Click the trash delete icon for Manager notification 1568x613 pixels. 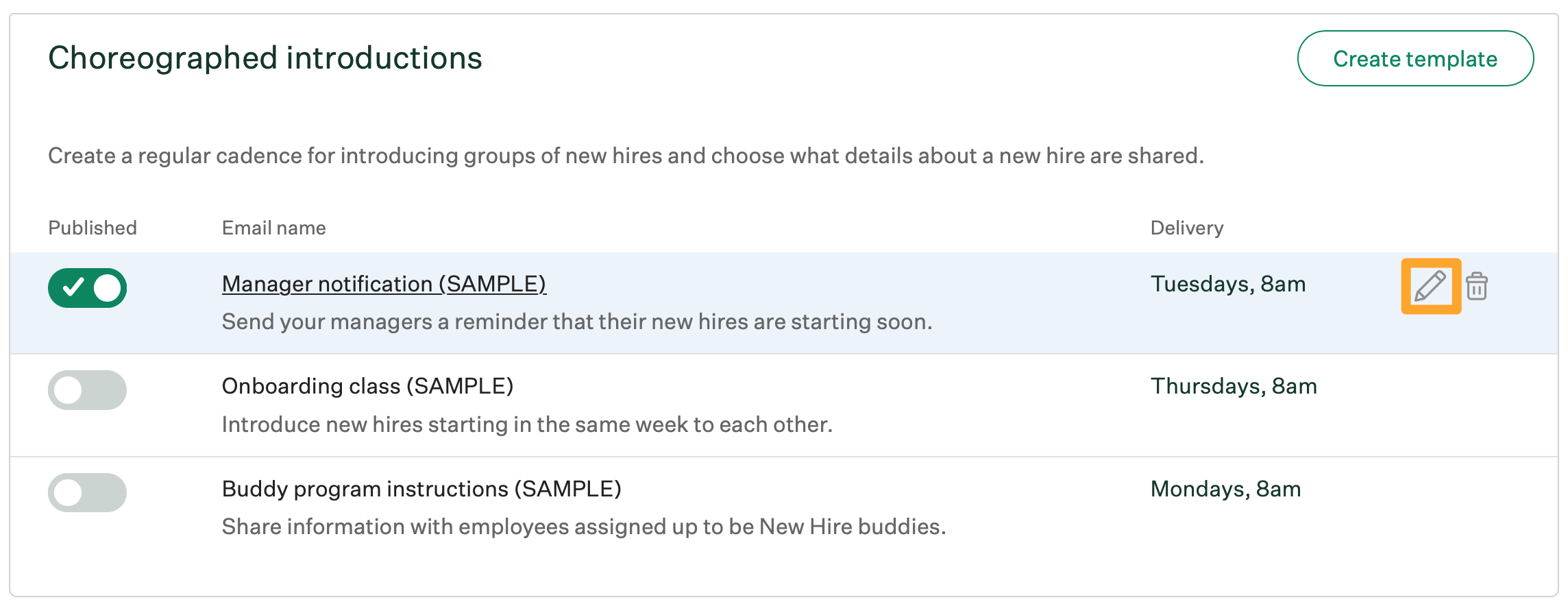(1477, 286)
